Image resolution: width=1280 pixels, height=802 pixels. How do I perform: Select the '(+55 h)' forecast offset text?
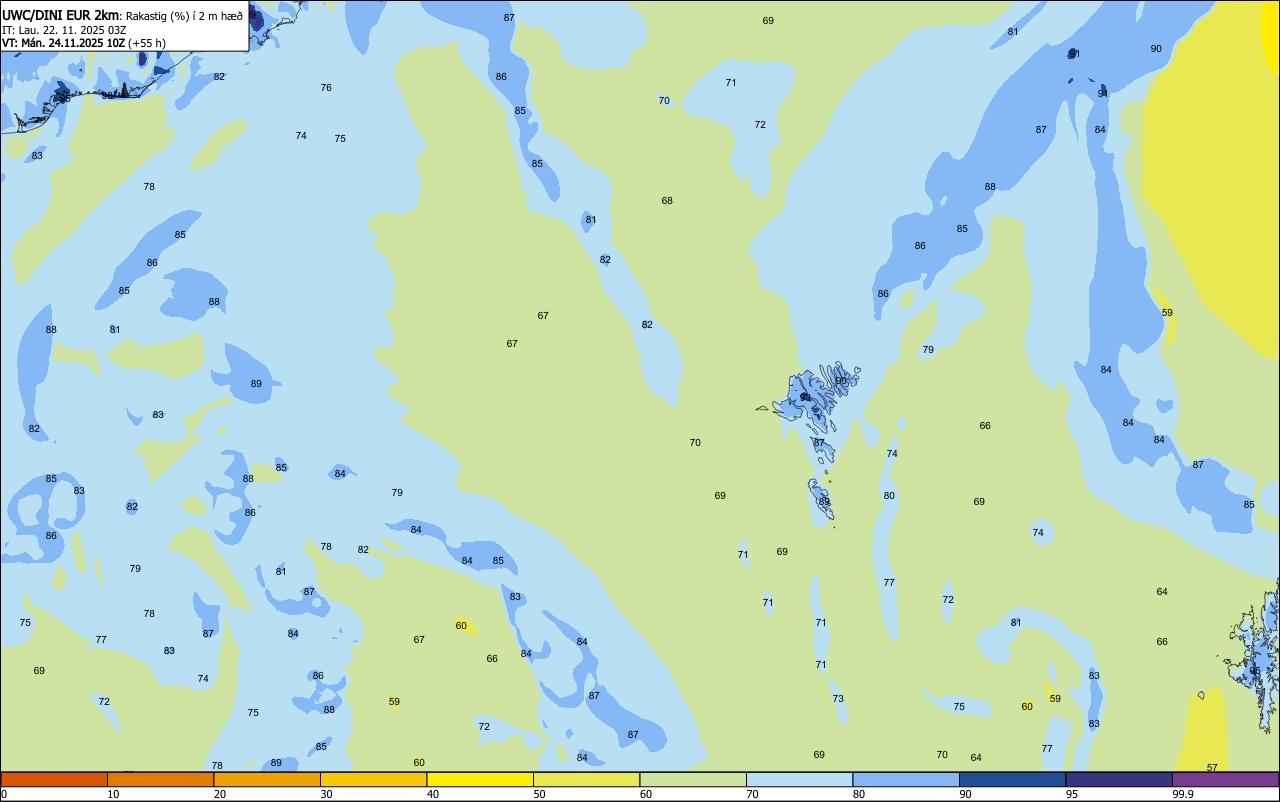(145, 43)
